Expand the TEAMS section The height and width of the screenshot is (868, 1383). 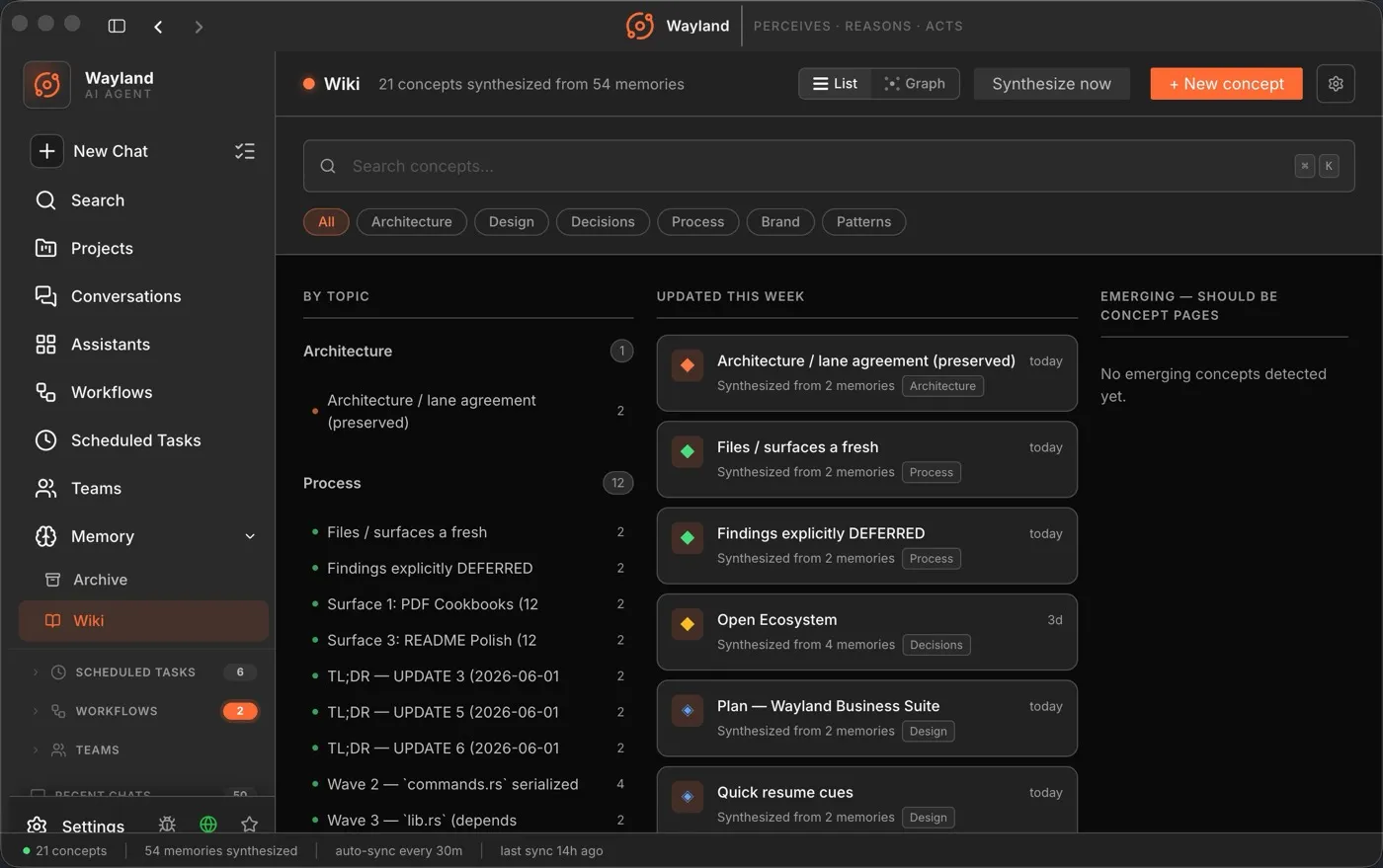pos(36,750)
